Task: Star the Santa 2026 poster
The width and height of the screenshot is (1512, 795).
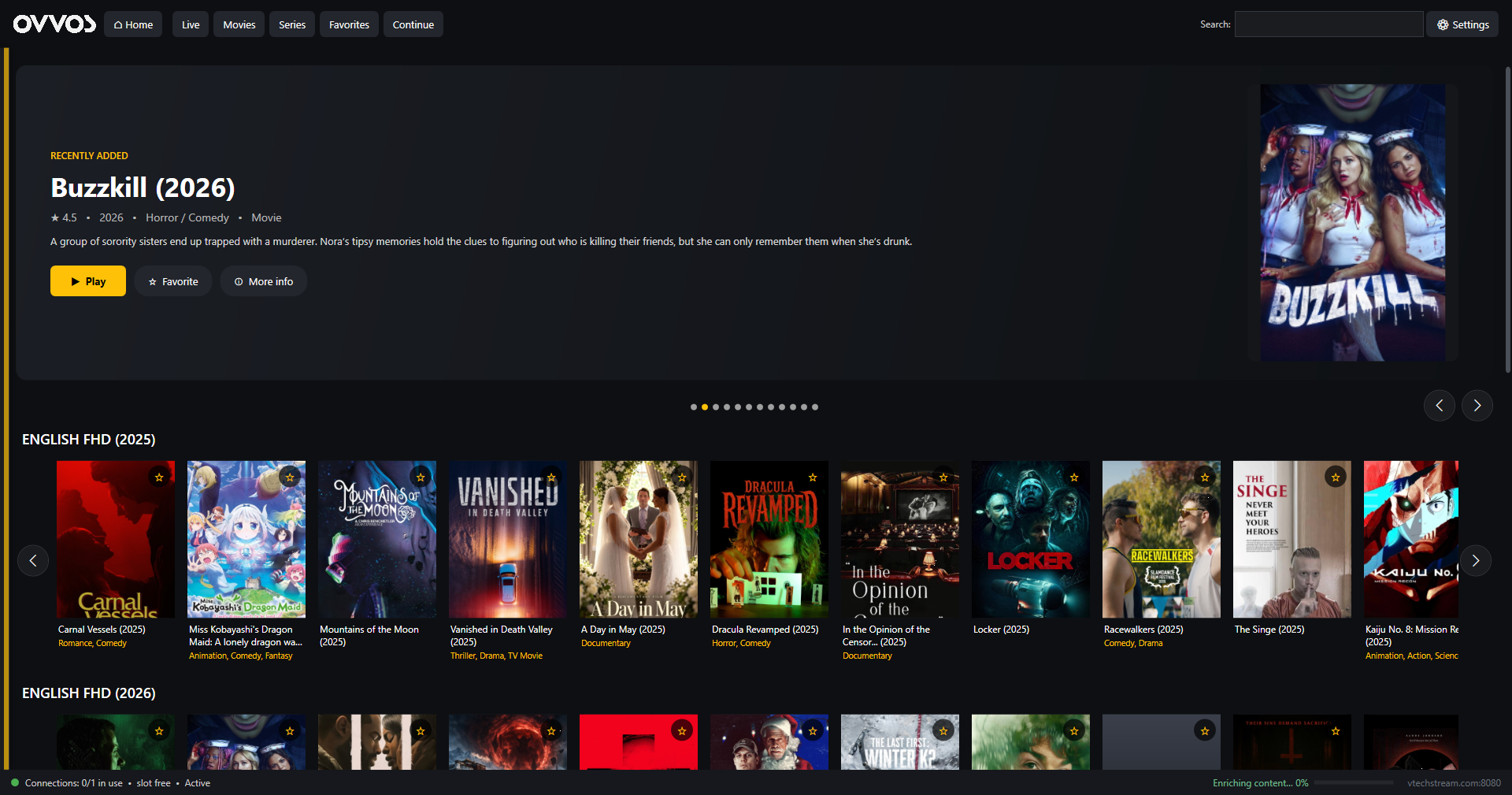Action: tap(813, 731)
